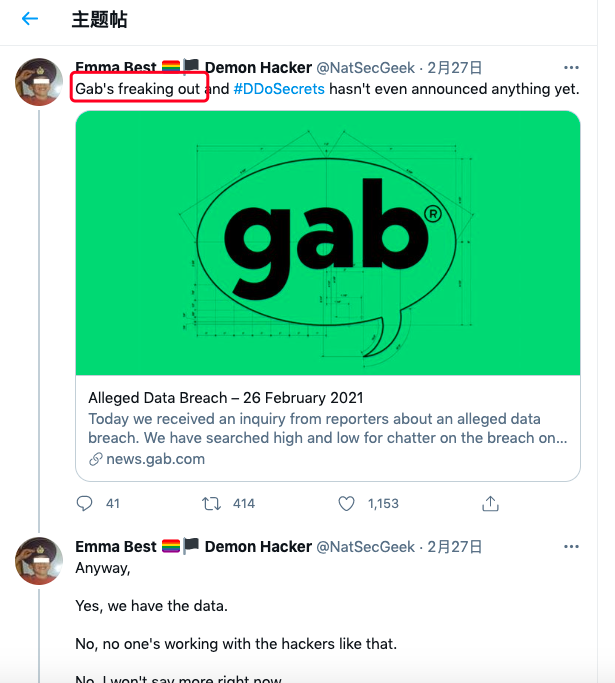Open the first tweet's 2月27日 timestamp

click(454, 68)
